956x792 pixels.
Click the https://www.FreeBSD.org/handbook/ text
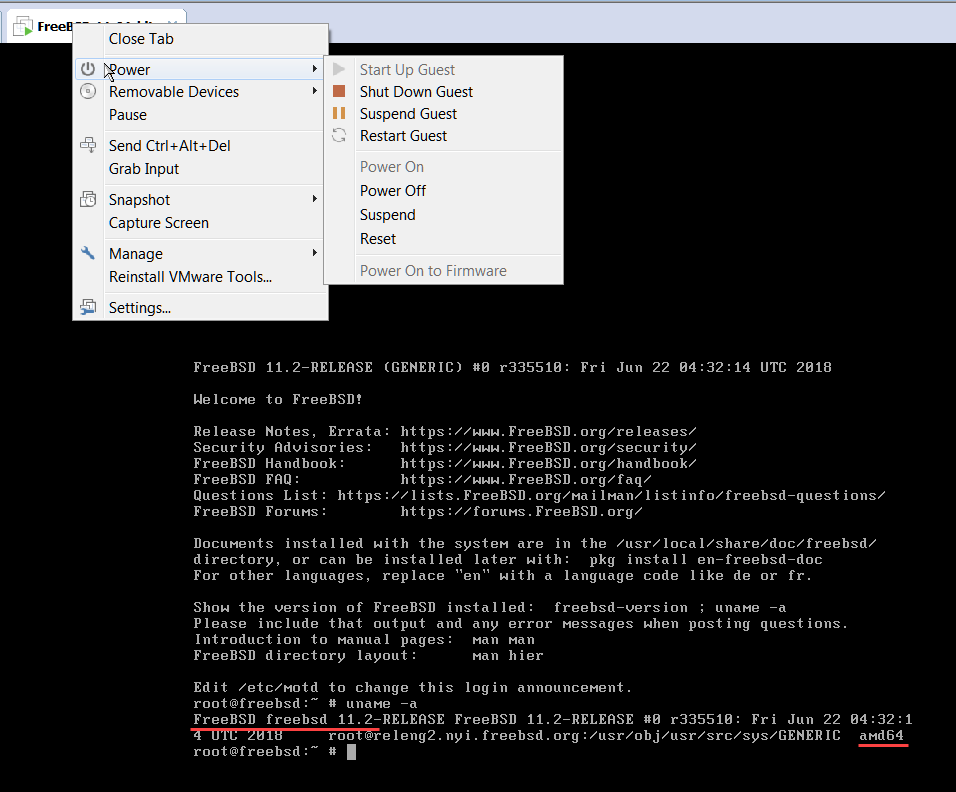tap(548, 463)
